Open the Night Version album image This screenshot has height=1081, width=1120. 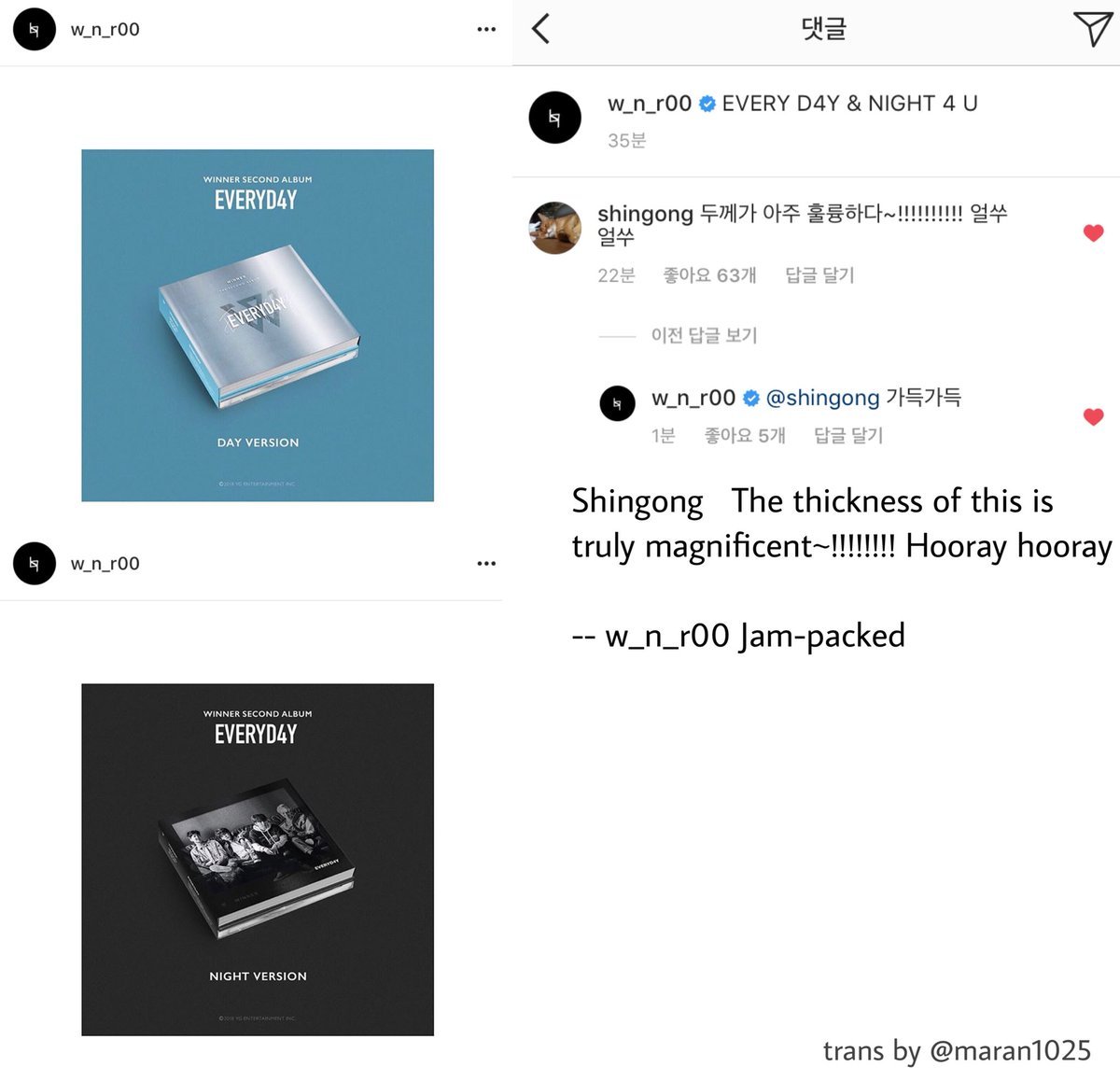click(258, 860)
